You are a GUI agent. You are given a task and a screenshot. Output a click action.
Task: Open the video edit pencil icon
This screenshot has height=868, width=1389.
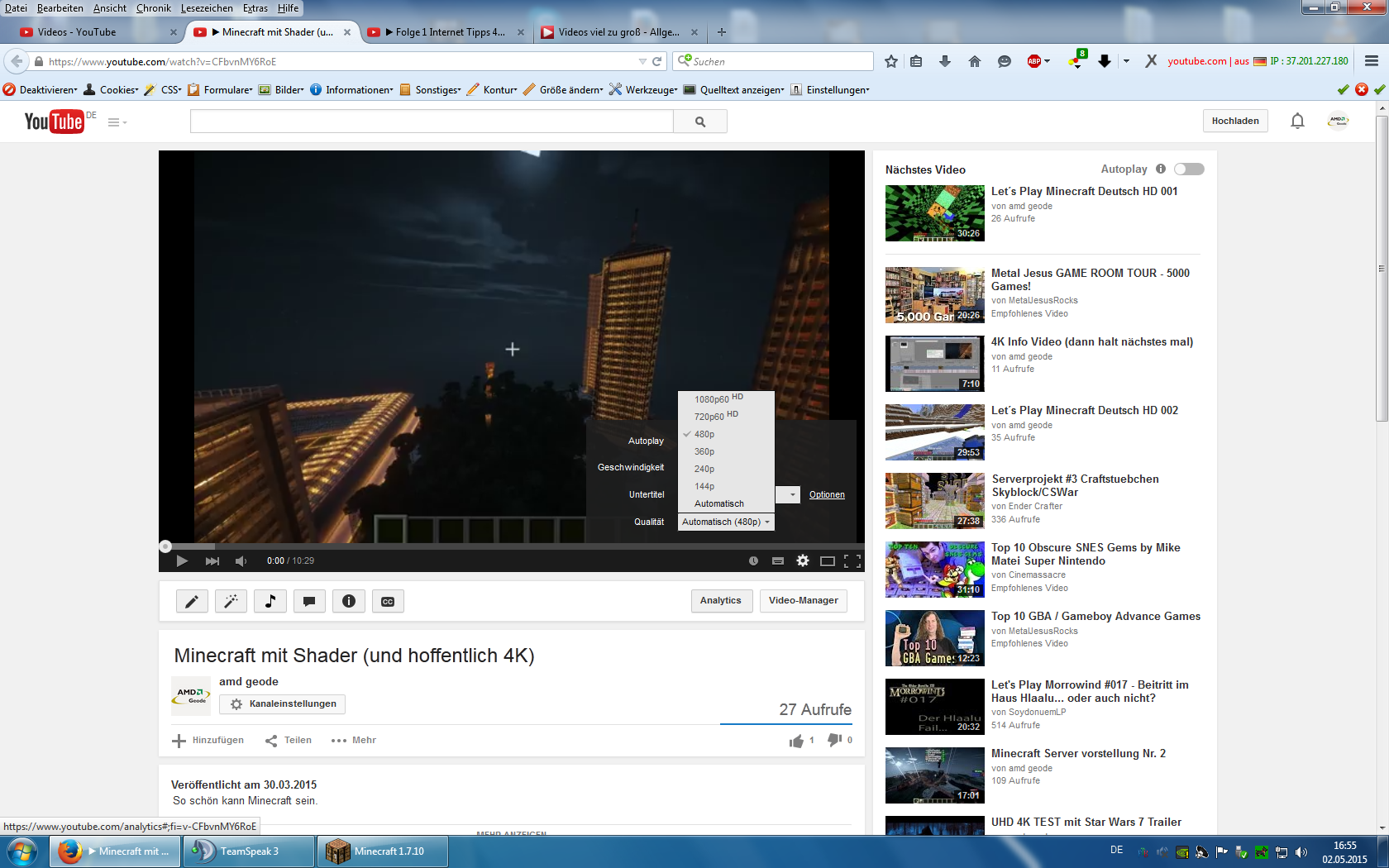click(x=192, y=601)
